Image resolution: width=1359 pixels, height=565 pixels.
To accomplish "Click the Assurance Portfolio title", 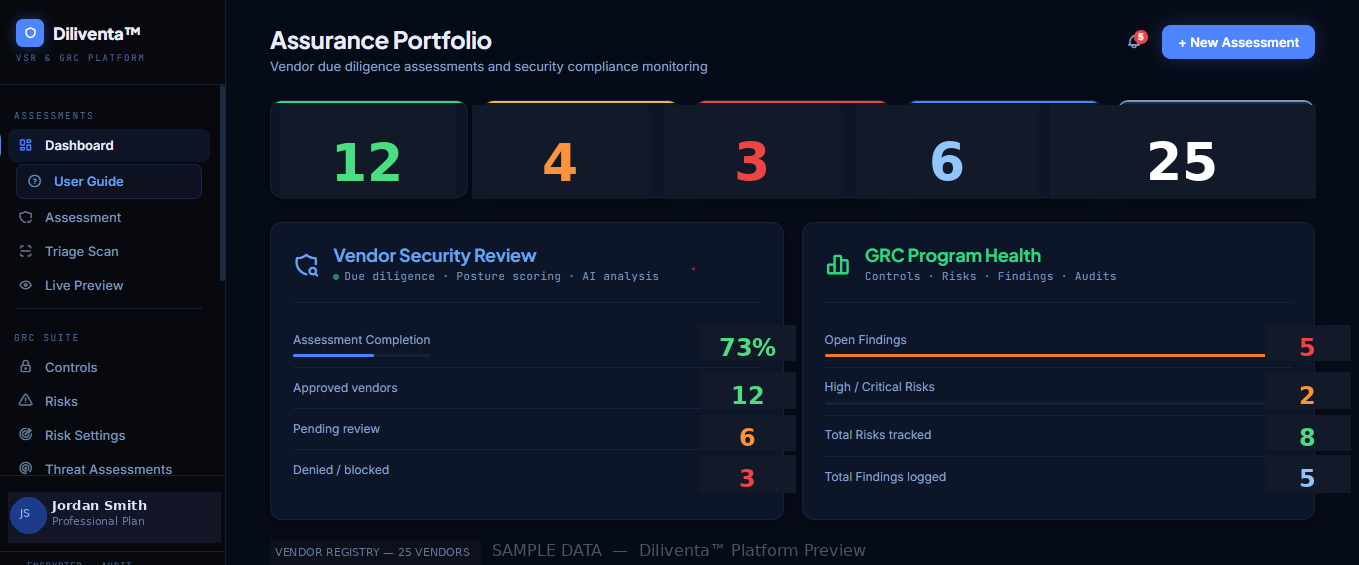I will [x=381, y=41].
